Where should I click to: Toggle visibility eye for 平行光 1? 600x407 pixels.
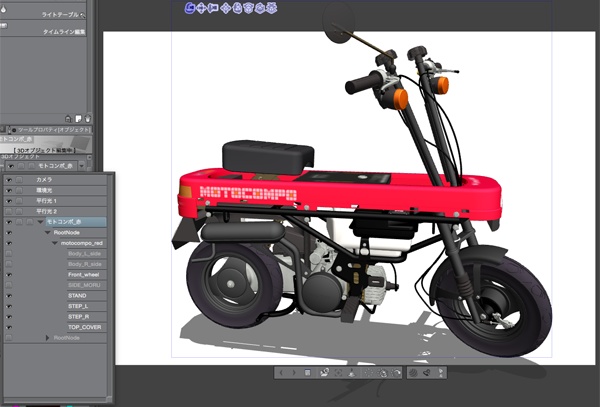coord(9,201)
